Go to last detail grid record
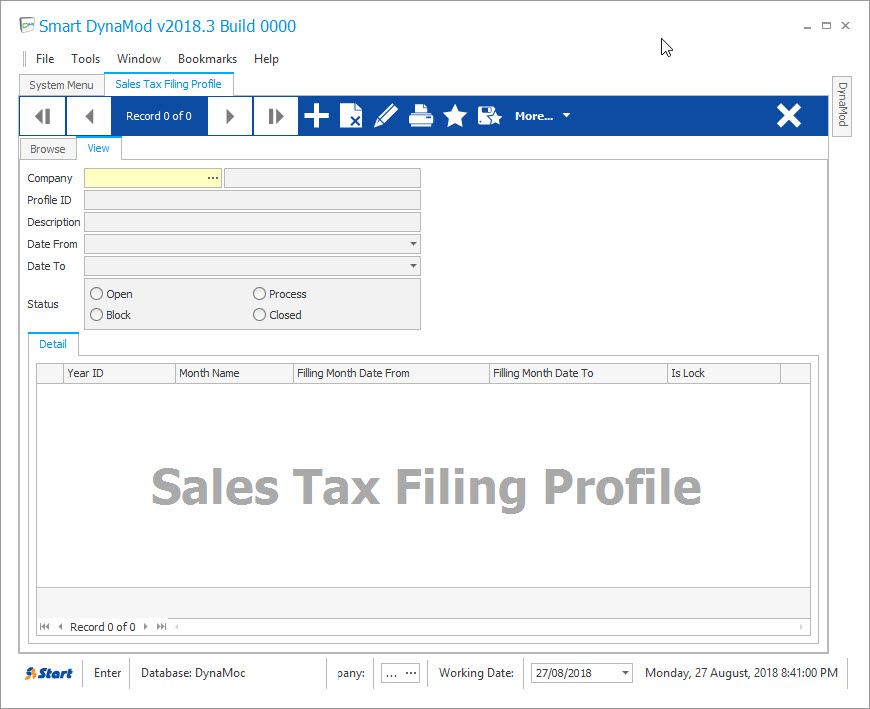The width and height of the screenshot is (870, 709). click(161, 626)
